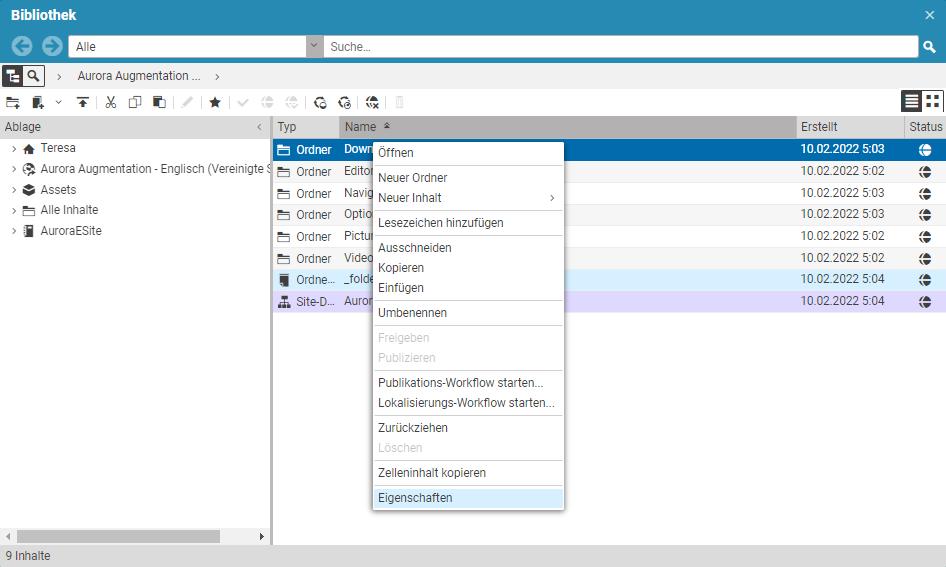Choose Eigenschaften from the context menu
The image size is (946, 567).
coord(415,497)
